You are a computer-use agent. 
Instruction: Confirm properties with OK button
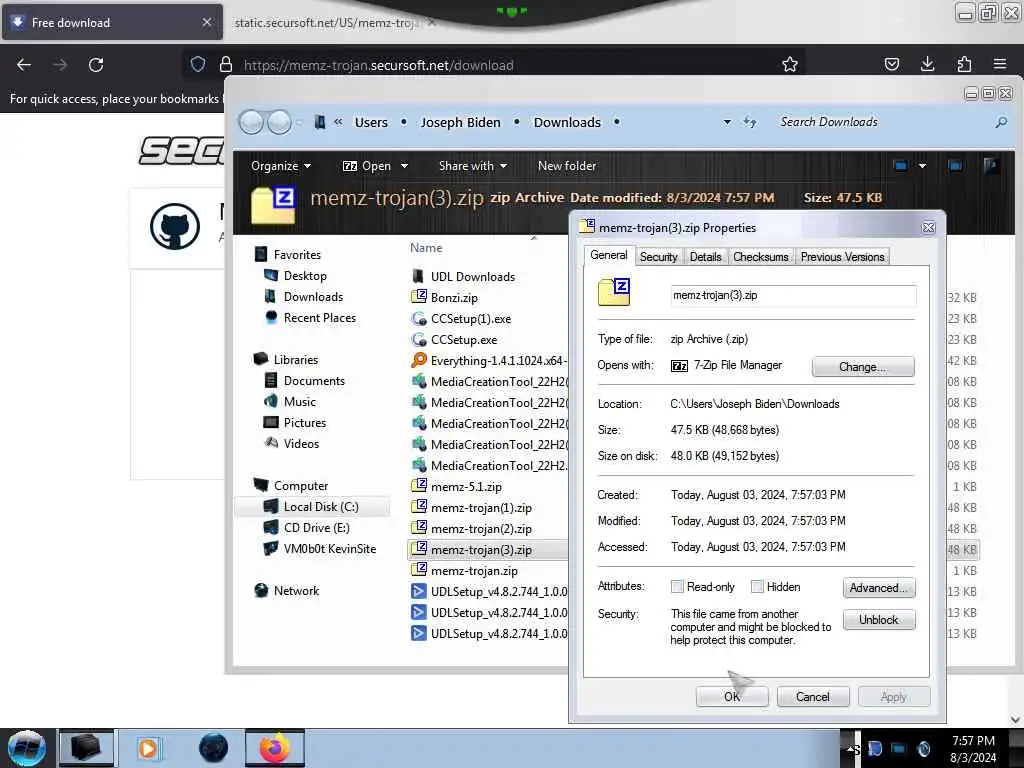pyautogui.click(x=731, y=697)
